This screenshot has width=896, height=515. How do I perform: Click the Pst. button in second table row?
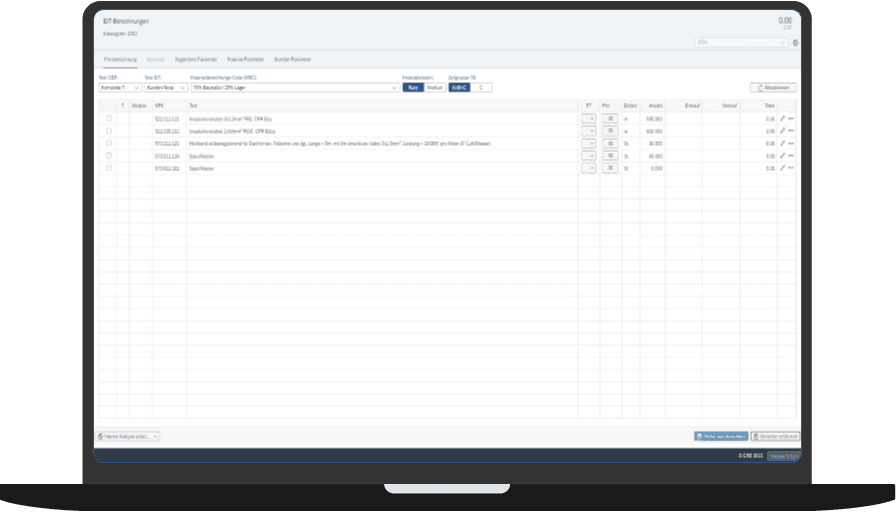[610, 131]
